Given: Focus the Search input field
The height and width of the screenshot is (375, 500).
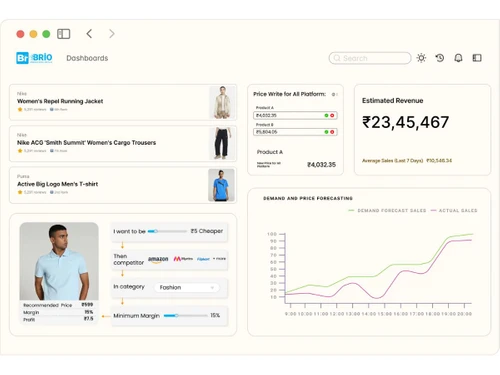Looking at the screenshot, I should click(370, 58).
